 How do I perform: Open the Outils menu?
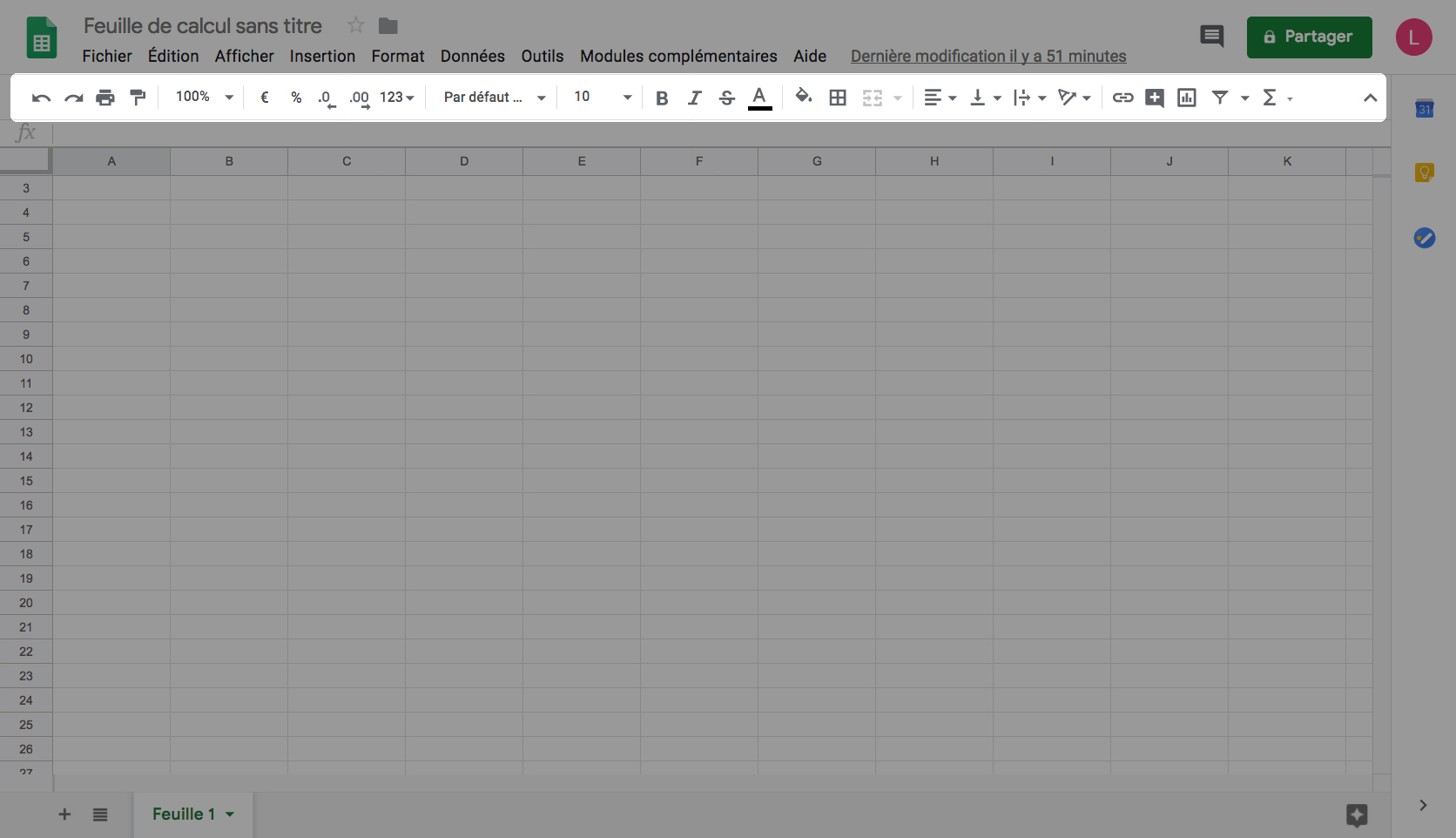(543, 56)
